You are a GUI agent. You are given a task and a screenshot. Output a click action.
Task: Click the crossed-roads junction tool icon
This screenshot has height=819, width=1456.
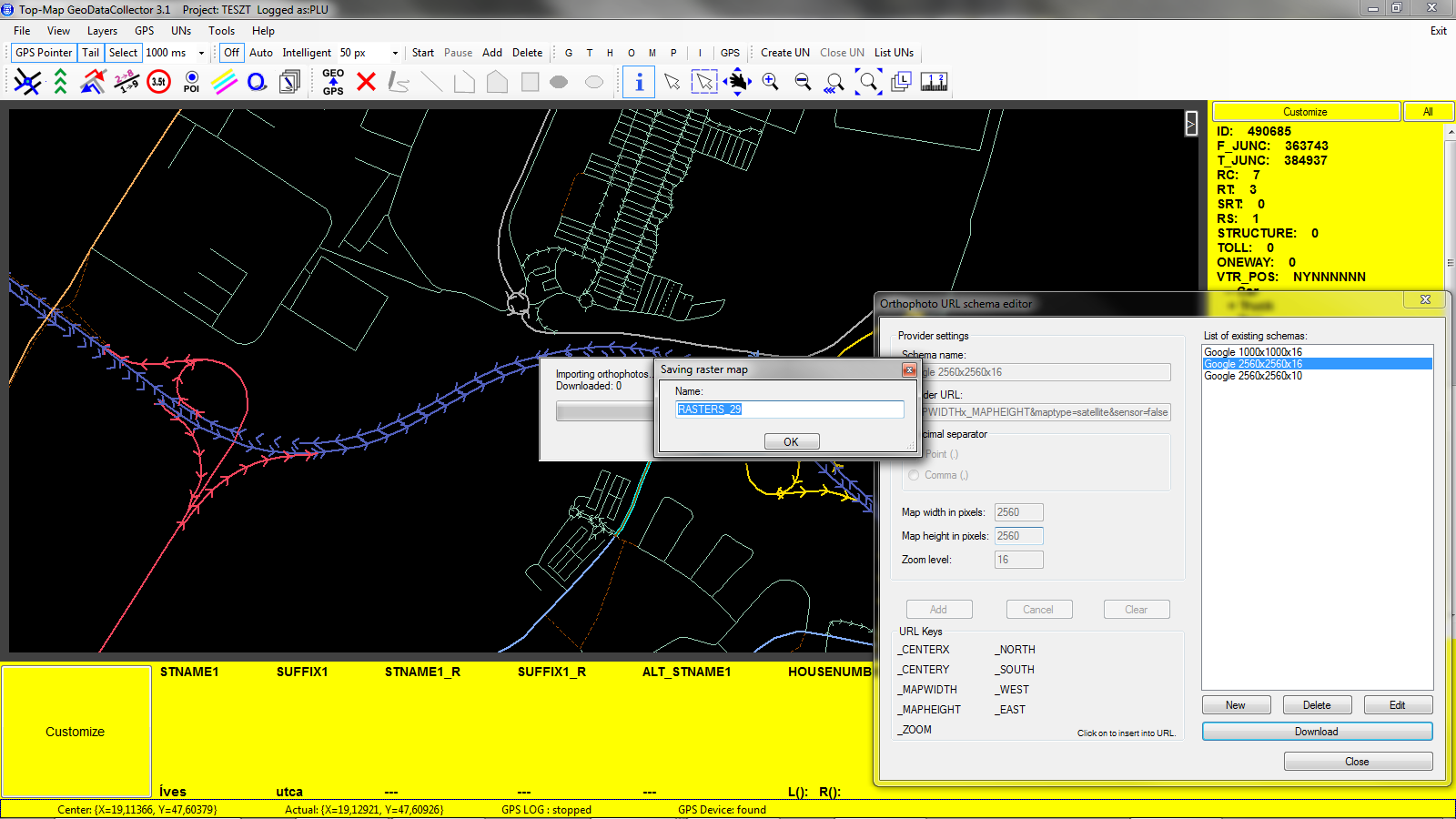pos(27,82)
